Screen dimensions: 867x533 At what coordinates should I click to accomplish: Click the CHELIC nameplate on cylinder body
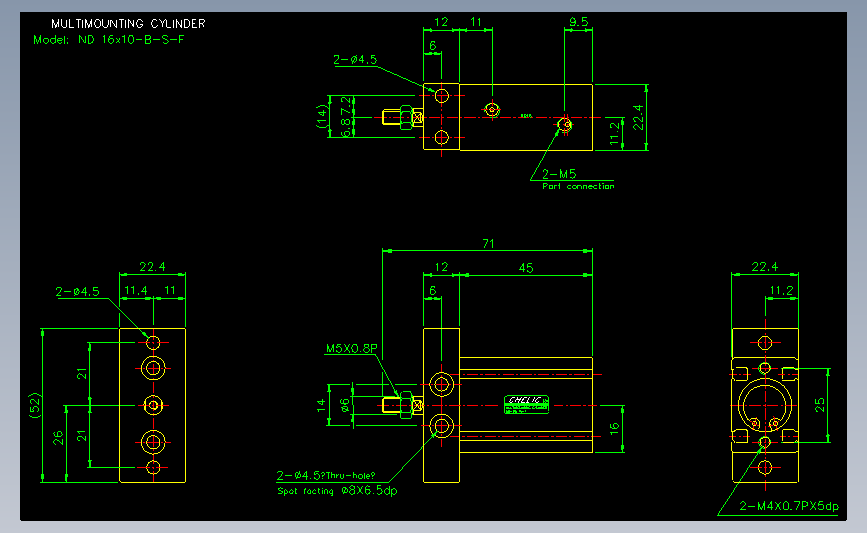pos(526,405)
